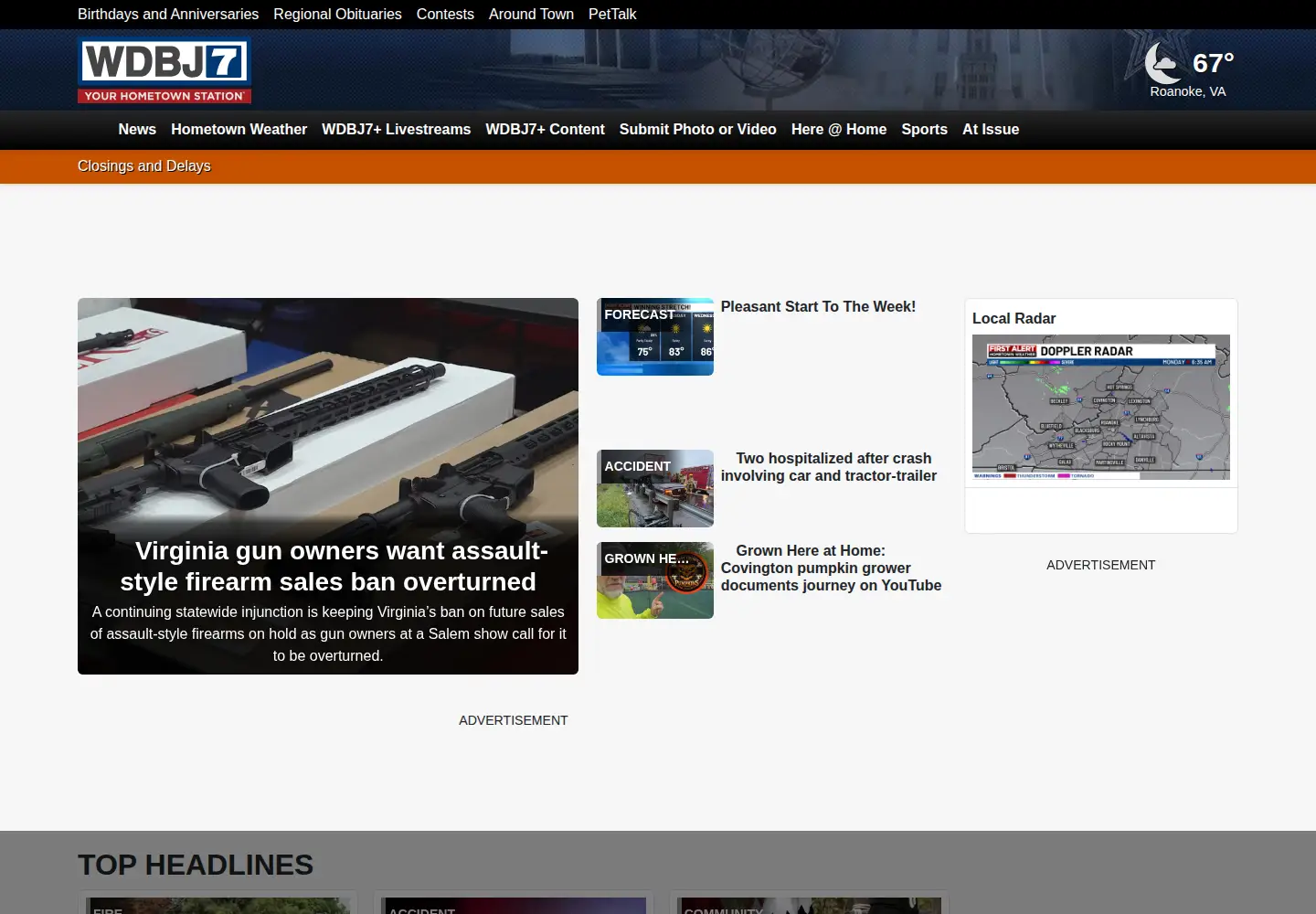Open the Sports menu
Image resolution: width=1316 pixels, height=914 pixels.
[924, 130]
